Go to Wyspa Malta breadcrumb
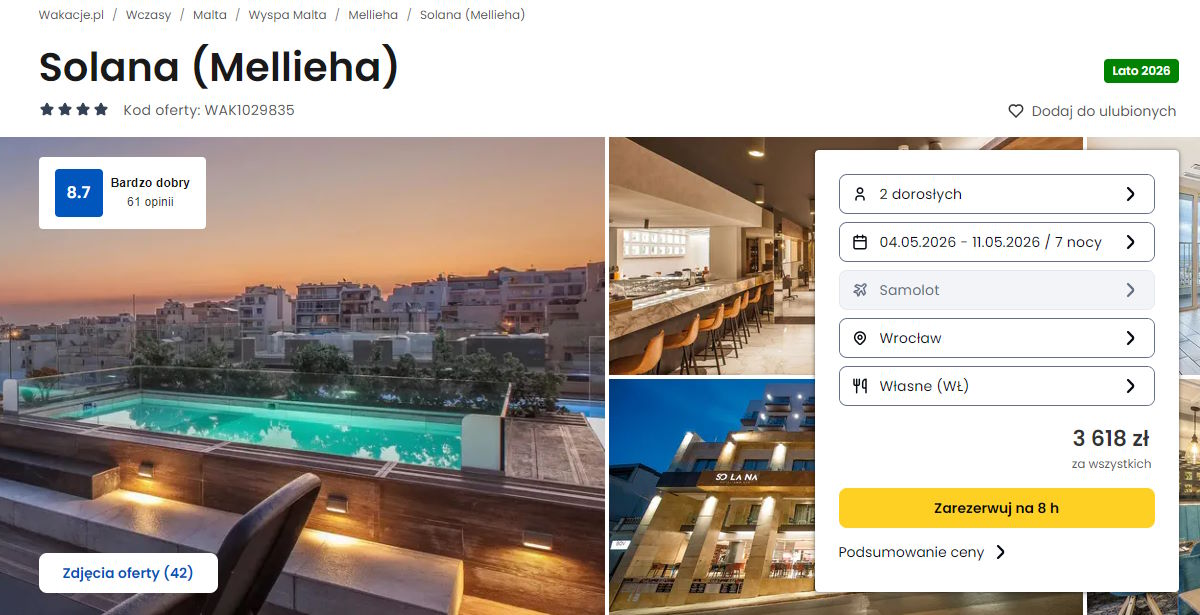This screenshot has height=615, width=1200. coord(287,15)
